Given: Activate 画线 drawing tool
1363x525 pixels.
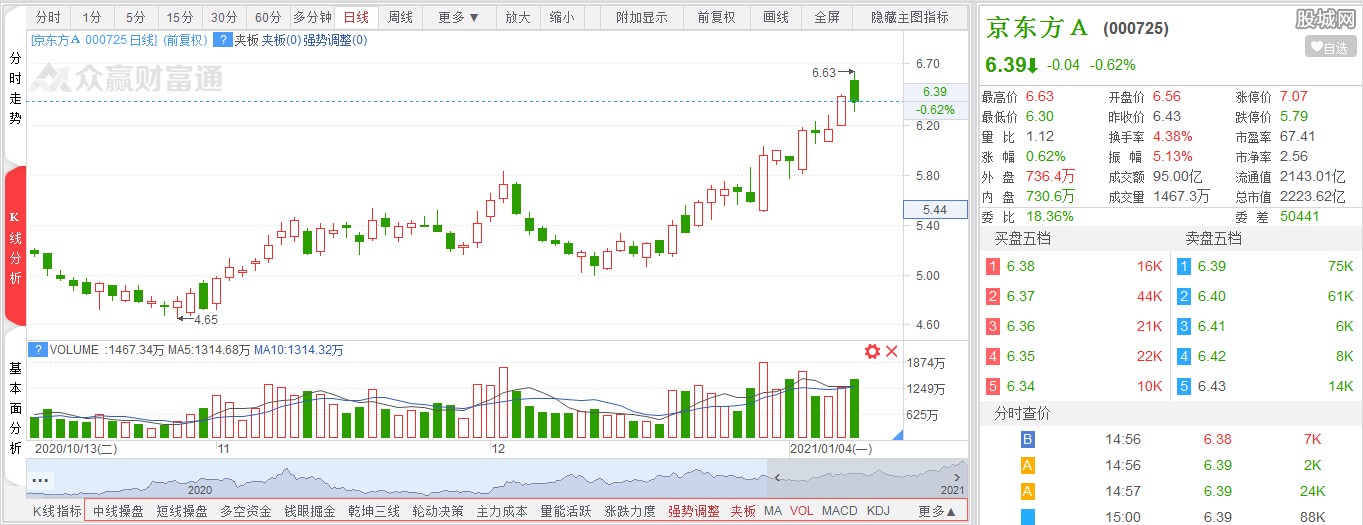Looking at the screenshot, I should click(x=776, y=17).
